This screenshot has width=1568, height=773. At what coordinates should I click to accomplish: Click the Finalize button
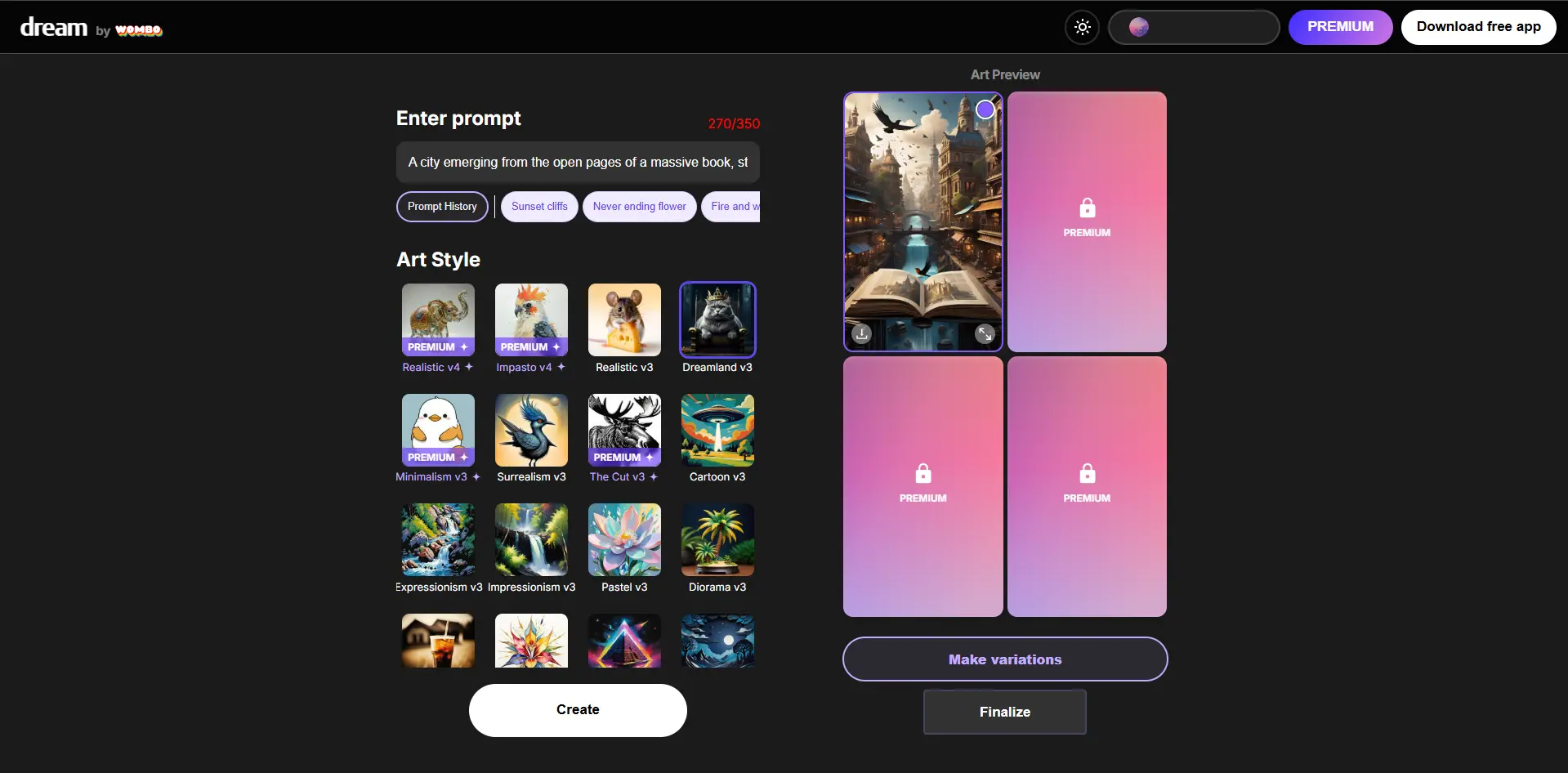(1004, 712)
